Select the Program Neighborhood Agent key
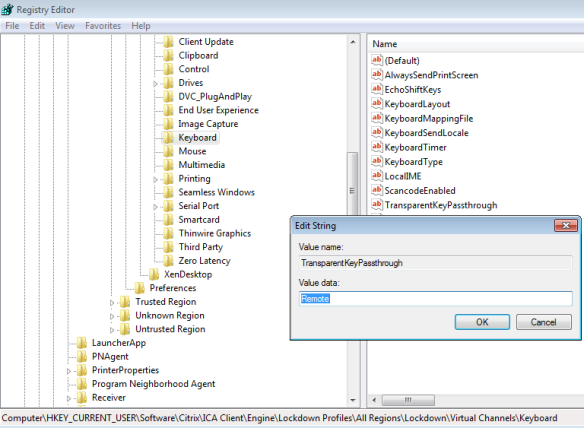The width and height of the screenshot is (584, 428). coord(153,384)
